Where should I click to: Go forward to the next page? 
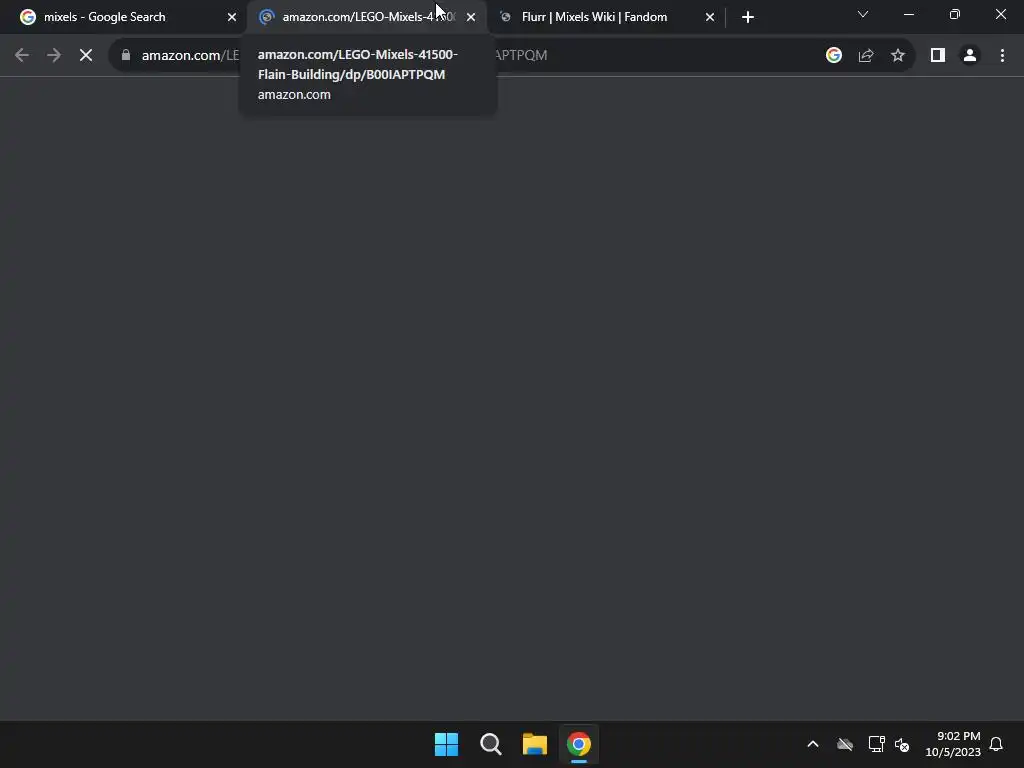click(54, 55)
